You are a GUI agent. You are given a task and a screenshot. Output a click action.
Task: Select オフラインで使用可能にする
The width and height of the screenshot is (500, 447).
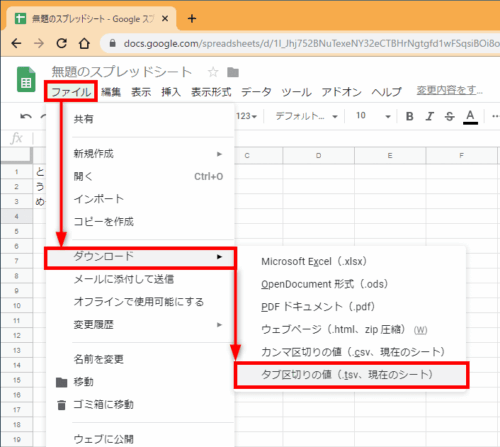coord(140,302)
